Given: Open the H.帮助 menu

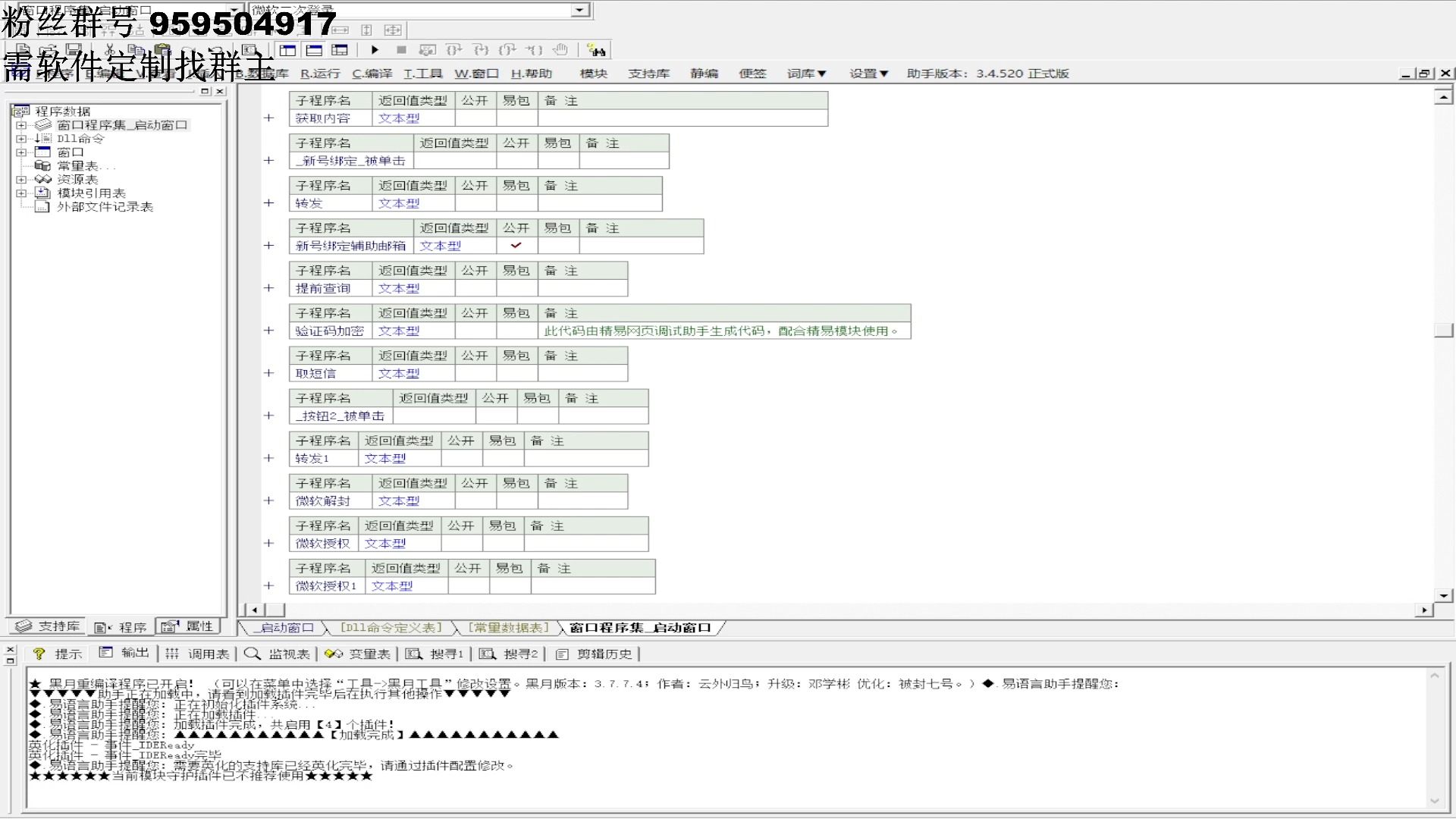Looking at the screenshot, I should pyautogui.click(x=532, y=74).
